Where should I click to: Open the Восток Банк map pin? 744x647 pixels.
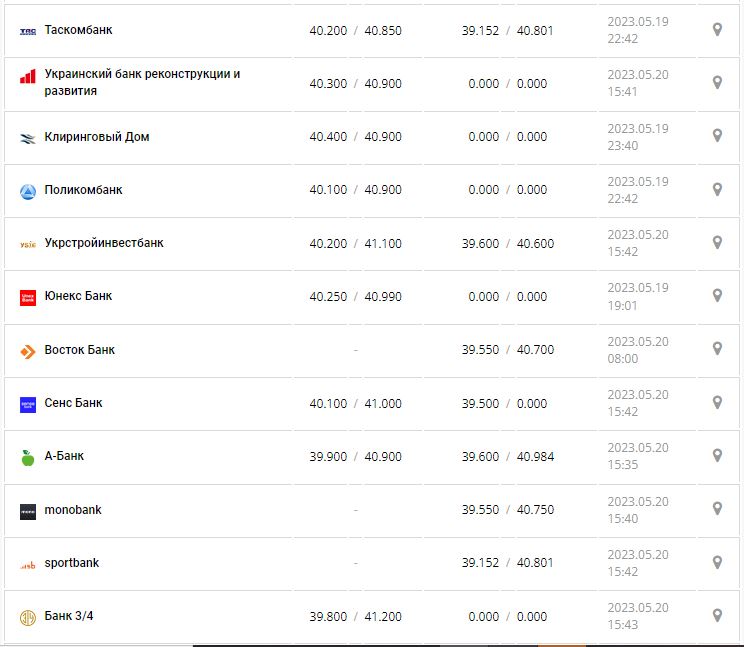point(717,349)
